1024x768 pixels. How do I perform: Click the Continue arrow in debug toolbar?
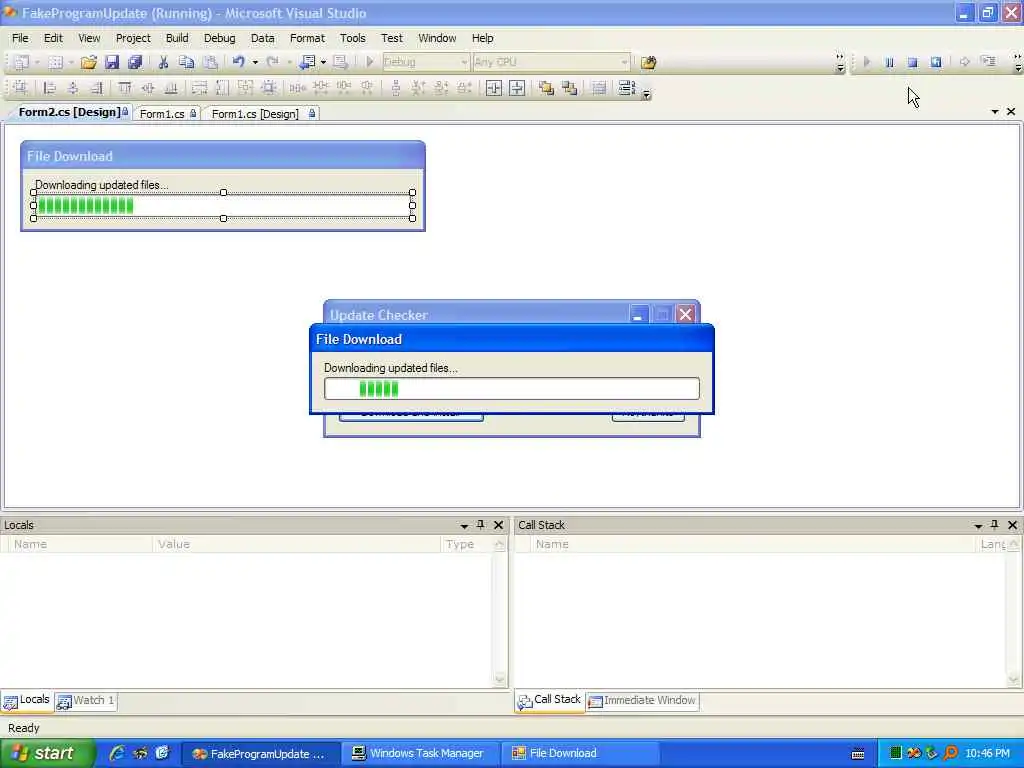tap(867, 62)
